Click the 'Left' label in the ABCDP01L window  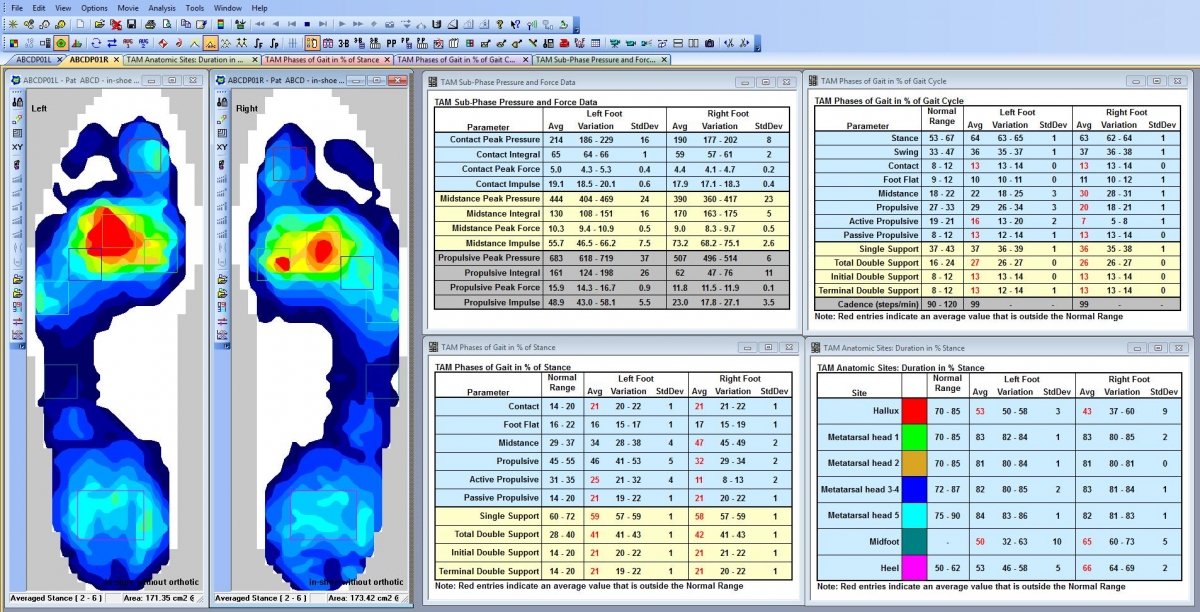[x=39, y=108]
